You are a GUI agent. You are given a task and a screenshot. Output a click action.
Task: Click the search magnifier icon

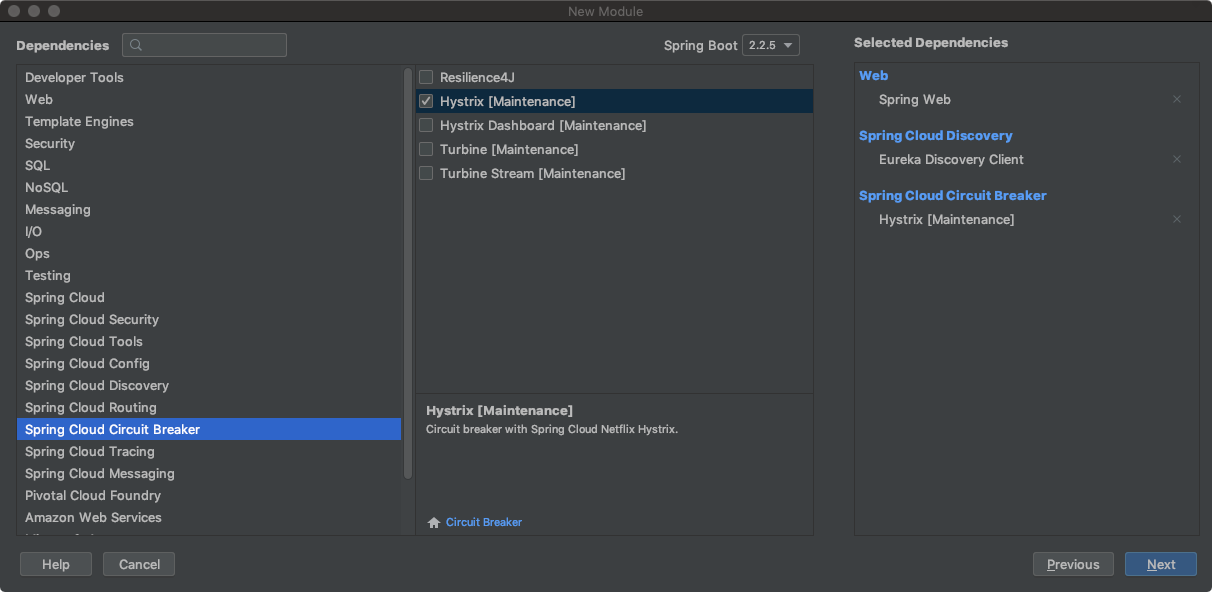(x=136, y=45)
